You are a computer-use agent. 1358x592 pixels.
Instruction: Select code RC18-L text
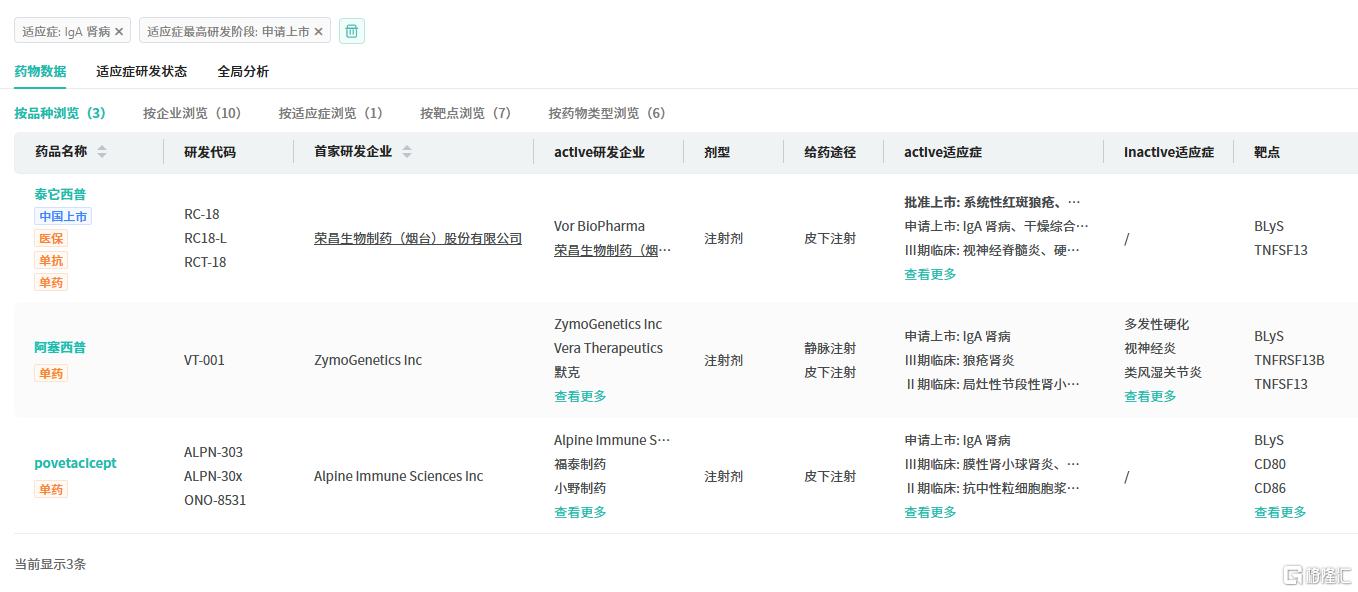tap(205, 238)
